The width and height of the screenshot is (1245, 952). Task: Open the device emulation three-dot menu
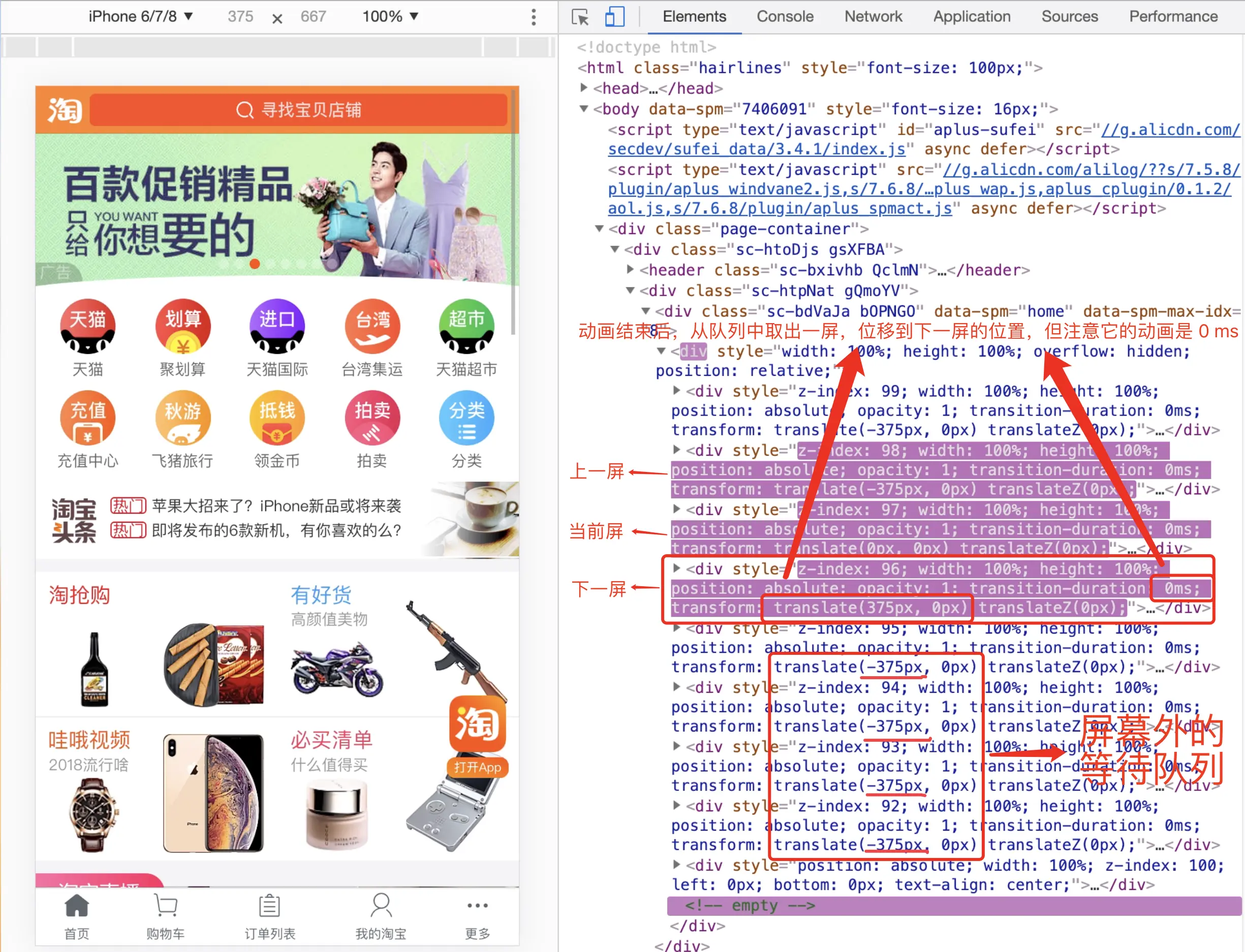point(533,17)
